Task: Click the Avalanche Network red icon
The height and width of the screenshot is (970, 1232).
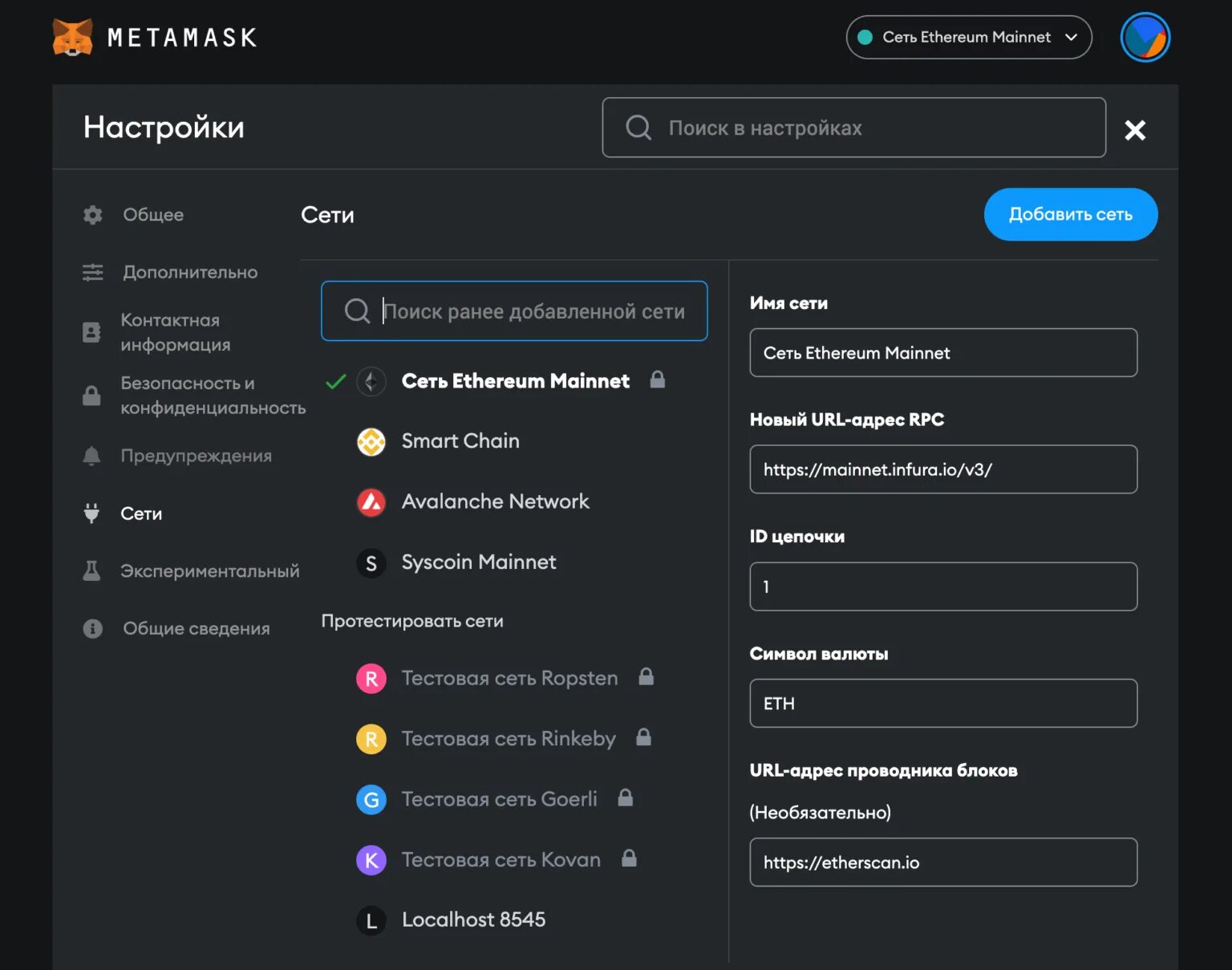Action: click(371, 502)
